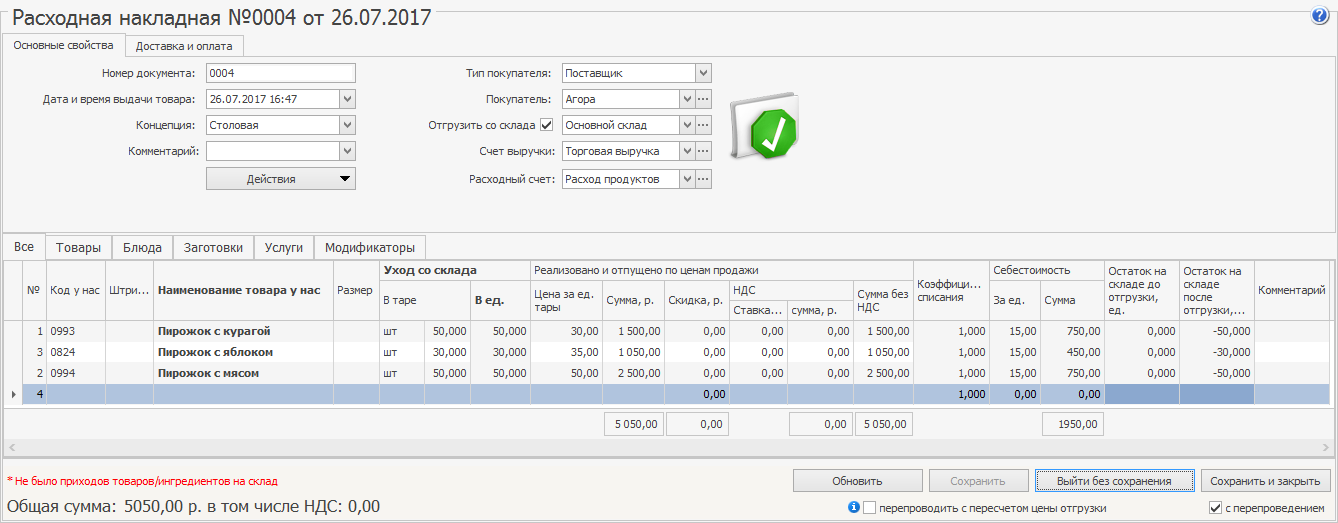Open the Действия dropdown button
1338x523 pixels.
pyautogui.click(x=281, y=178)
